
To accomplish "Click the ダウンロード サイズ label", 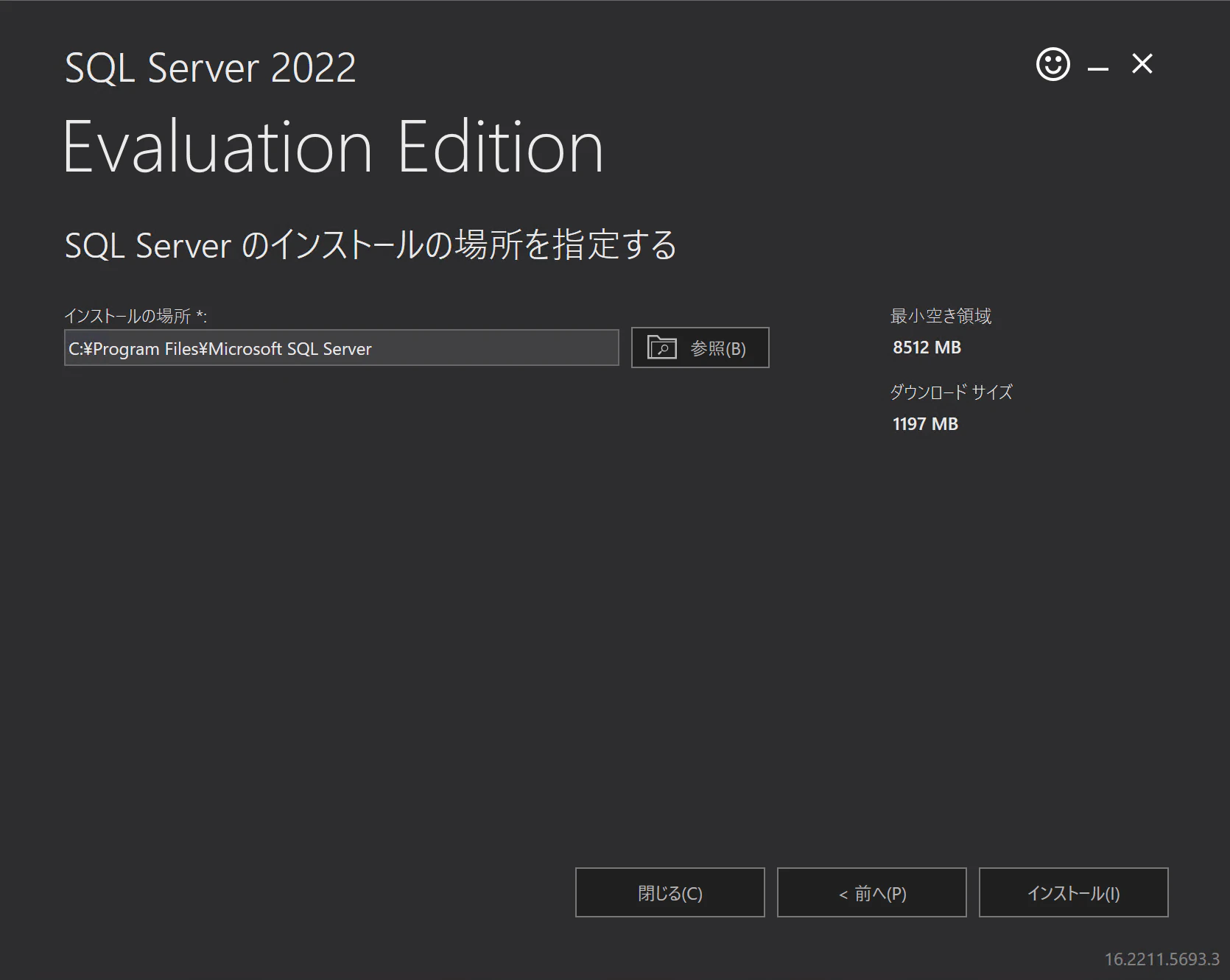I will click(952, 392).
